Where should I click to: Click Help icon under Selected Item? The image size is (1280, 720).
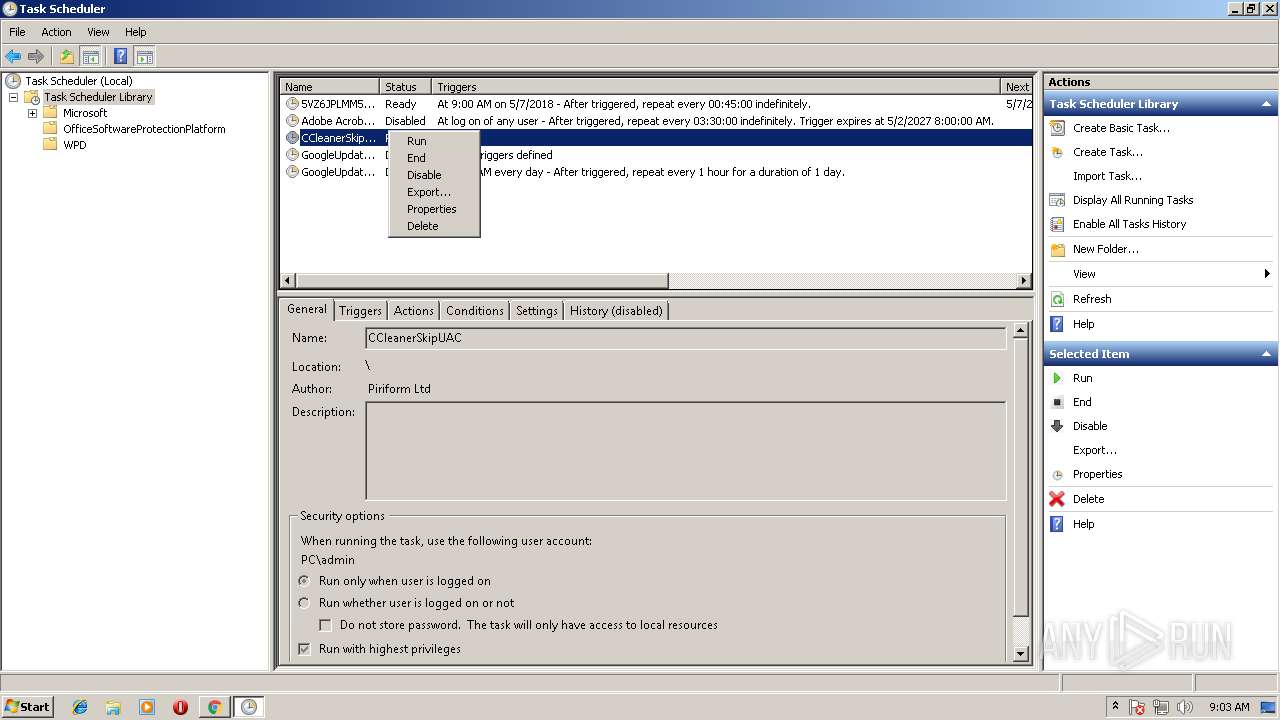click(1057, 524)
